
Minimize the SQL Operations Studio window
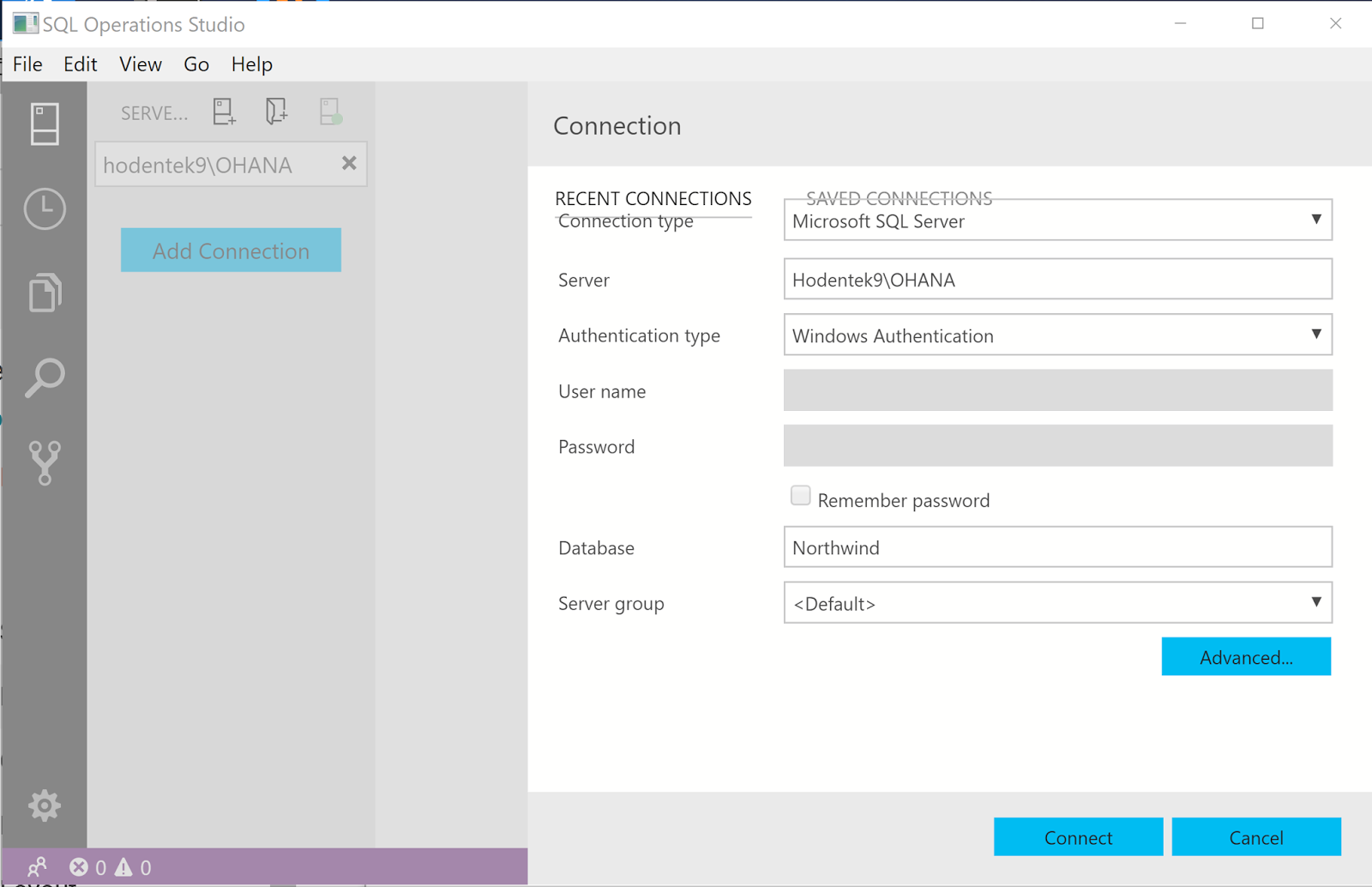(x=1180, y=23)
